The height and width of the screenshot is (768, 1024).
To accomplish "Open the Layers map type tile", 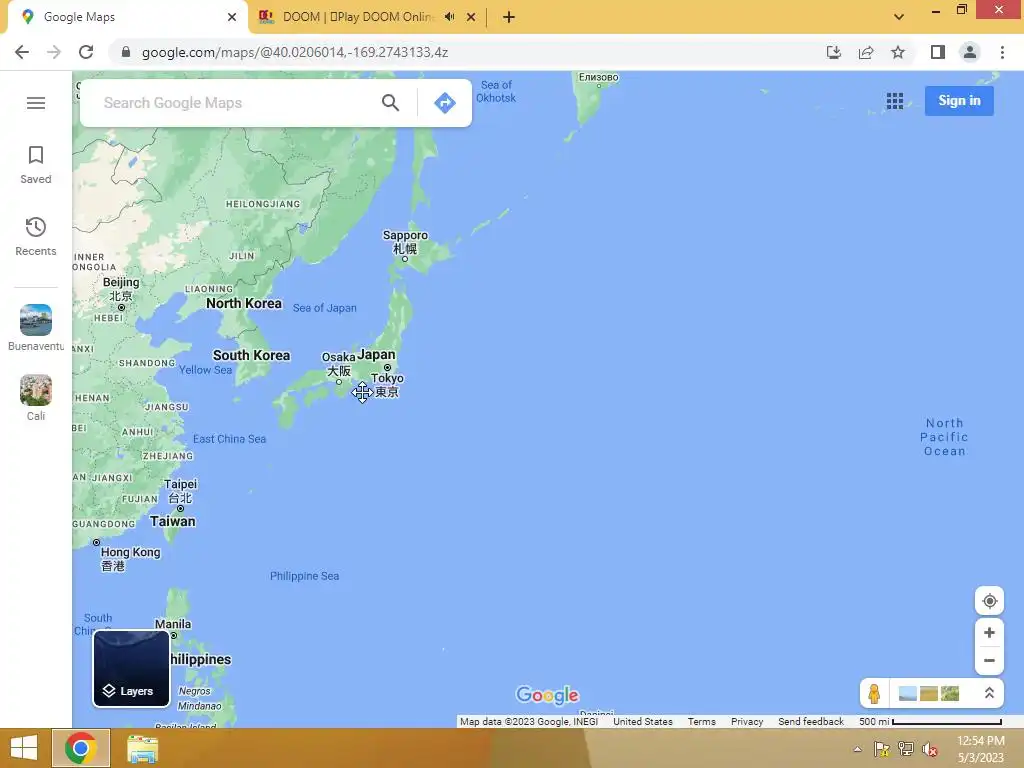I will click(131, 668).
